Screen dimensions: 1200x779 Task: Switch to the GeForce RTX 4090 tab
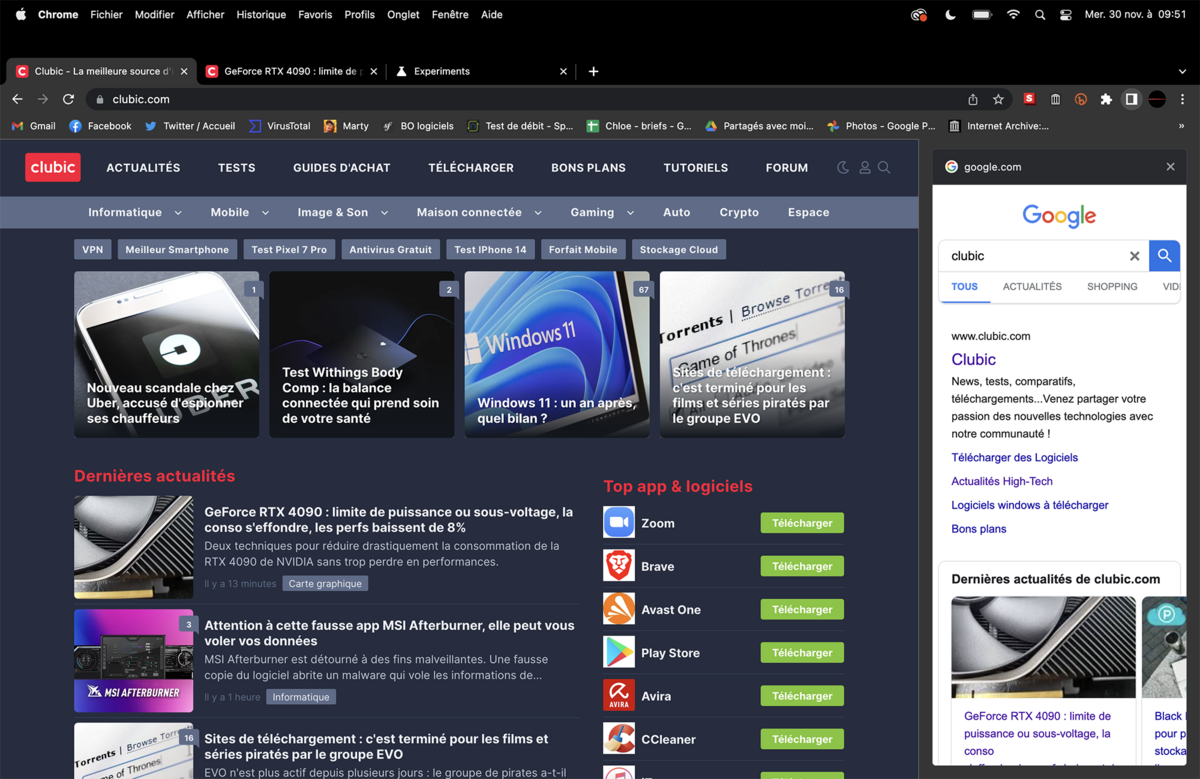292,71
